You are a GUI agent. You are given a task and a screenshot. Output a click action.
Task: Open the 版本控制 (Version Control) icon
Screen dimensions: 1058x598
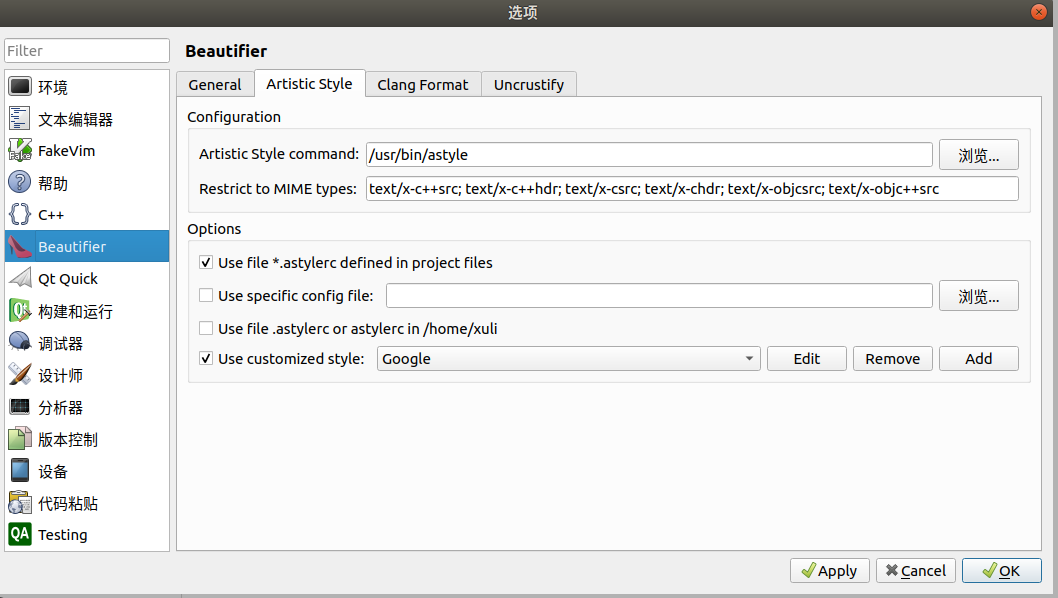tap(19, 438)
